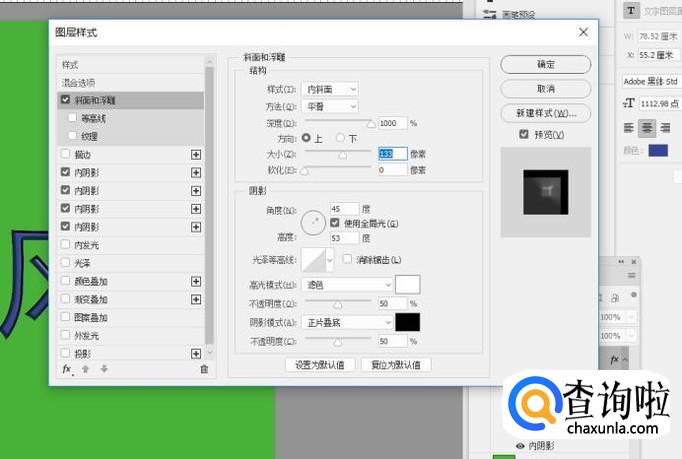The image size is (682, 459).
Task: Choose left text alignment icon
Action: click(x=629, y=127)
